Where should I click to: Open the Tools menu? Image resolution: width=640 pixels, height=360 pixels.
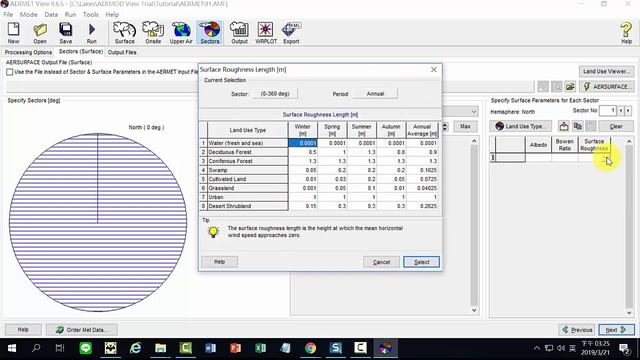click(91, 14)
